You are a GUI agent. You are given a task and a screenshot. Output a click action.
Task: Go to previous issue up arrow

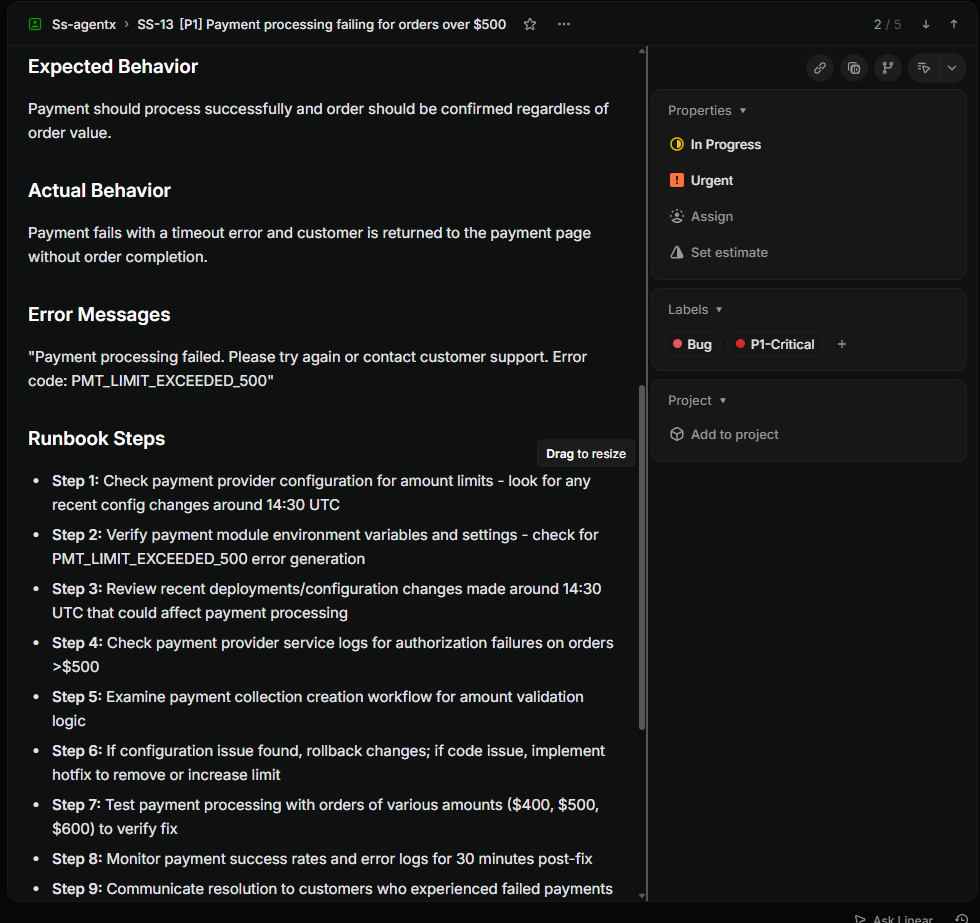954,24
